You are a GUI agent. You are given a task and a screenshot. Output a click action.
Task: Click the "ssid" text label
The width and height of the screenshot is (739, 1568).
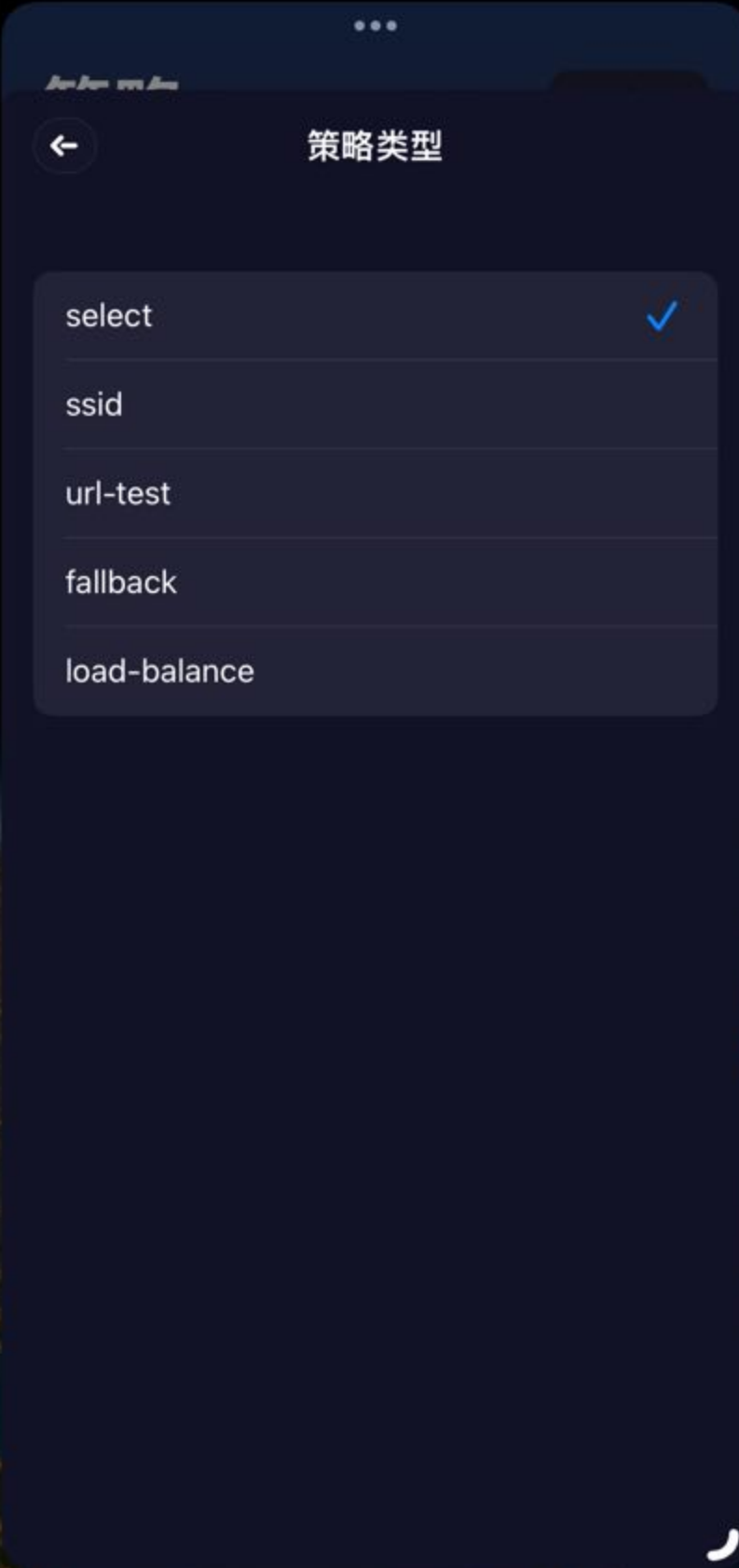[94, 405]
